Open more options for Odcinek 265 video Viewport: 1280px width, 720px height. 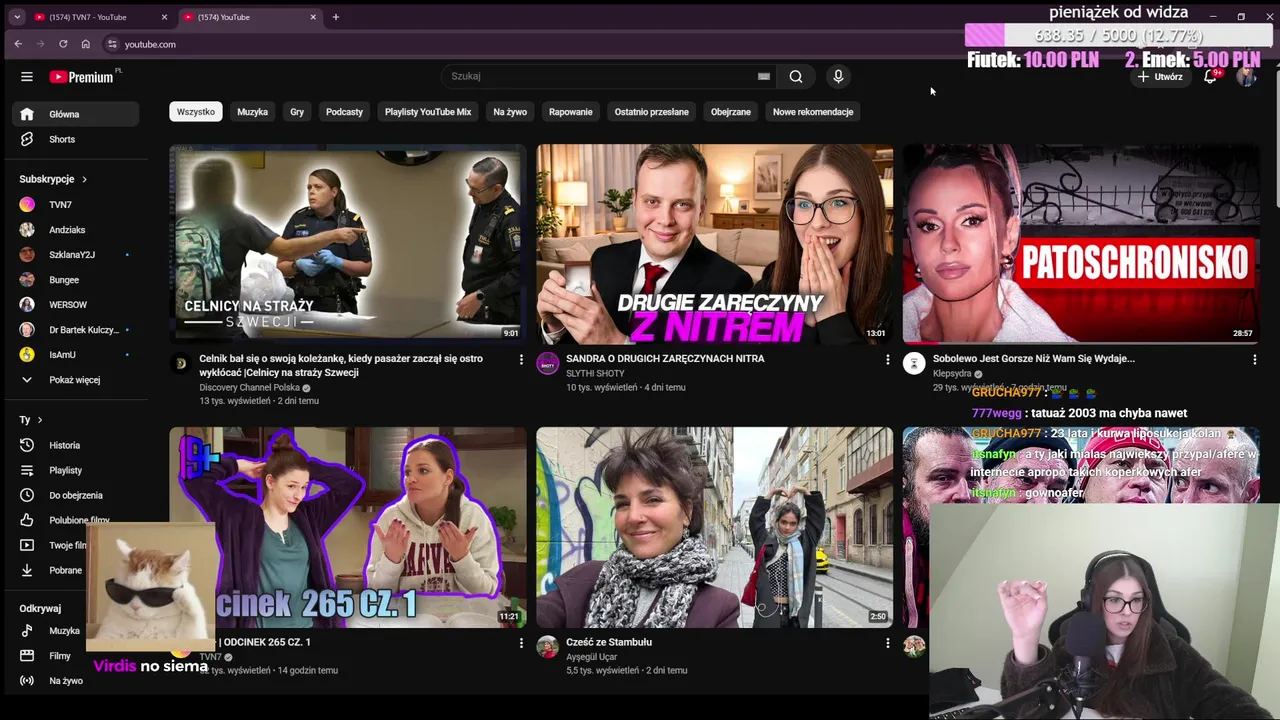[521, 643]
